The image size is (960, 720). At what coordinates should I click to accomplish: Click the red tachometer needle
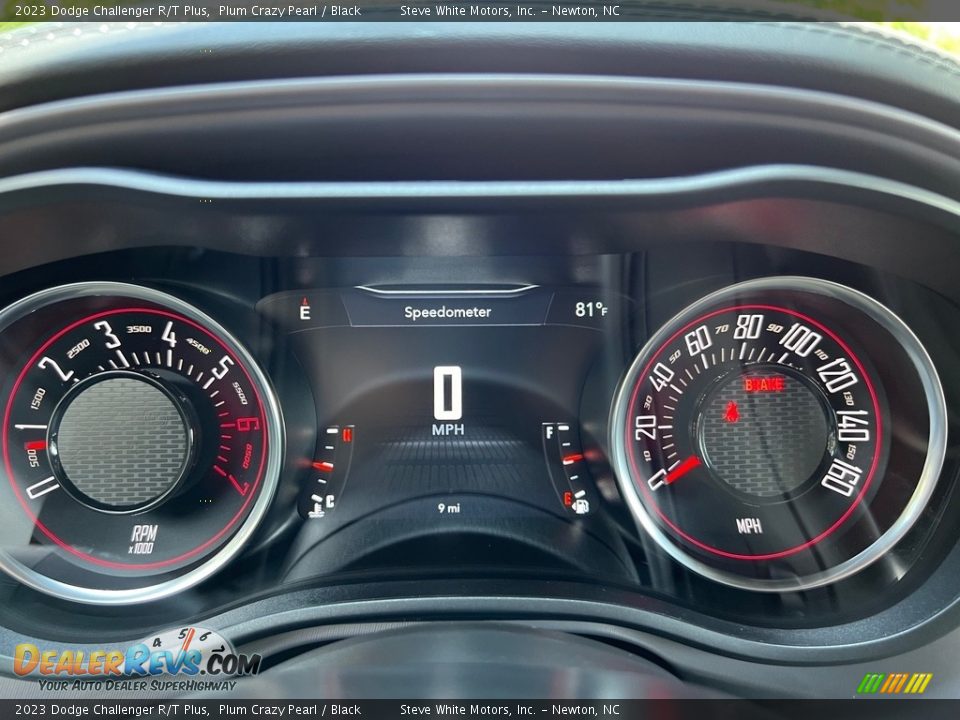[x=36, y=445]
